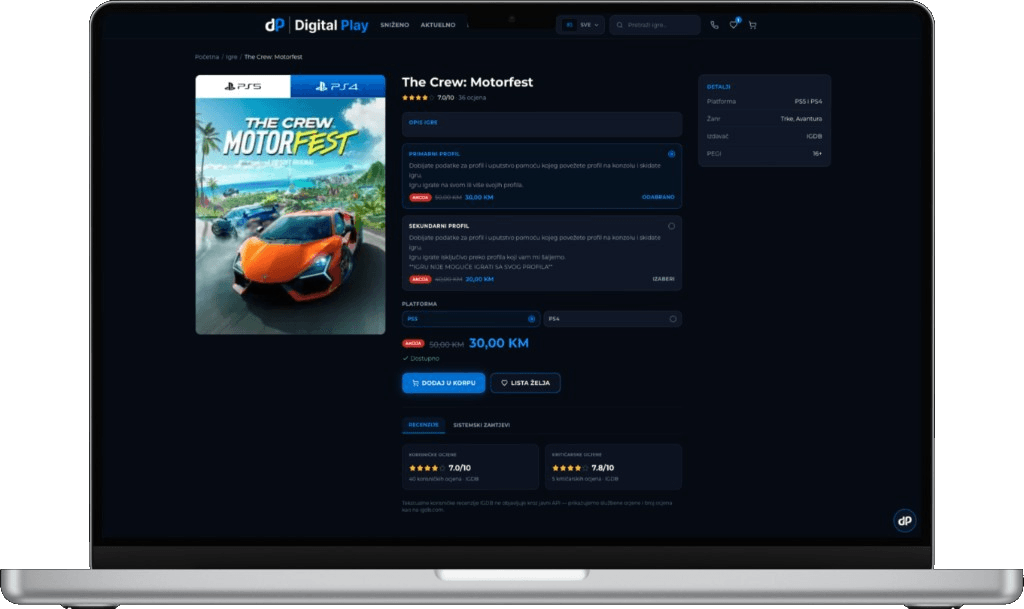Click ODABRANO on Primarni profil card

click(x=658, y=196)
